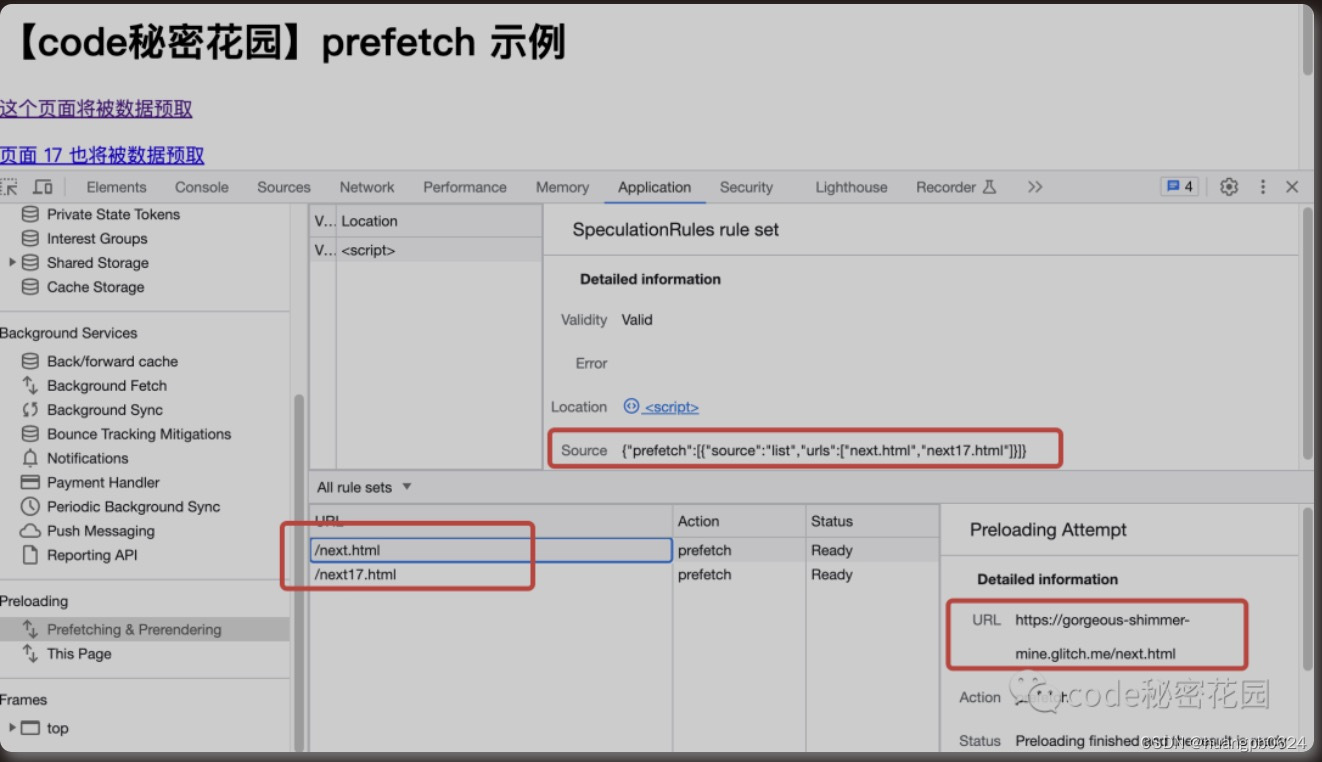Viewport: 1322px width, 762px height.
Task: Click the experiment flask icon beside Recorder
Action: click(x=989, y=187)
